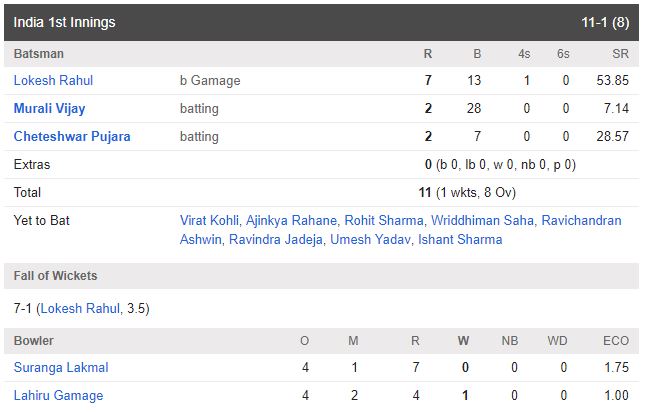Click the Ishant Sharma link
Image resolution: width=646 pixels, height=413 pixels.
click(460, 239)
